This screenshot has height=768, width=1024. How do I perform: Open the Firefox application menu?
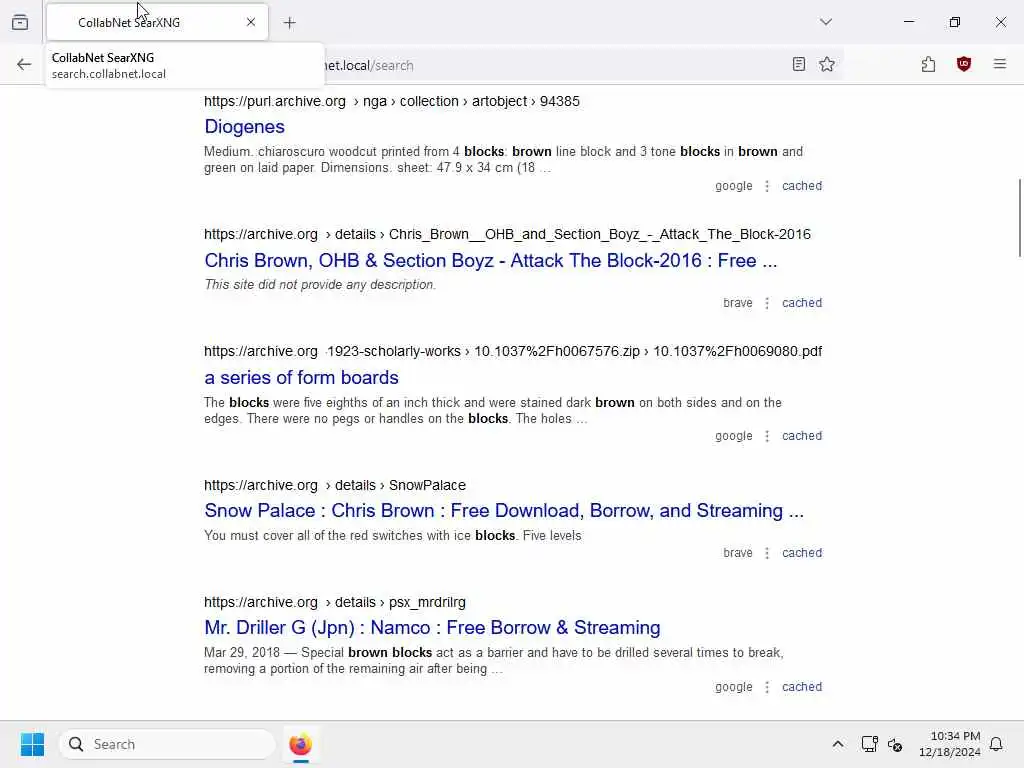click(x=1000, y=64)
